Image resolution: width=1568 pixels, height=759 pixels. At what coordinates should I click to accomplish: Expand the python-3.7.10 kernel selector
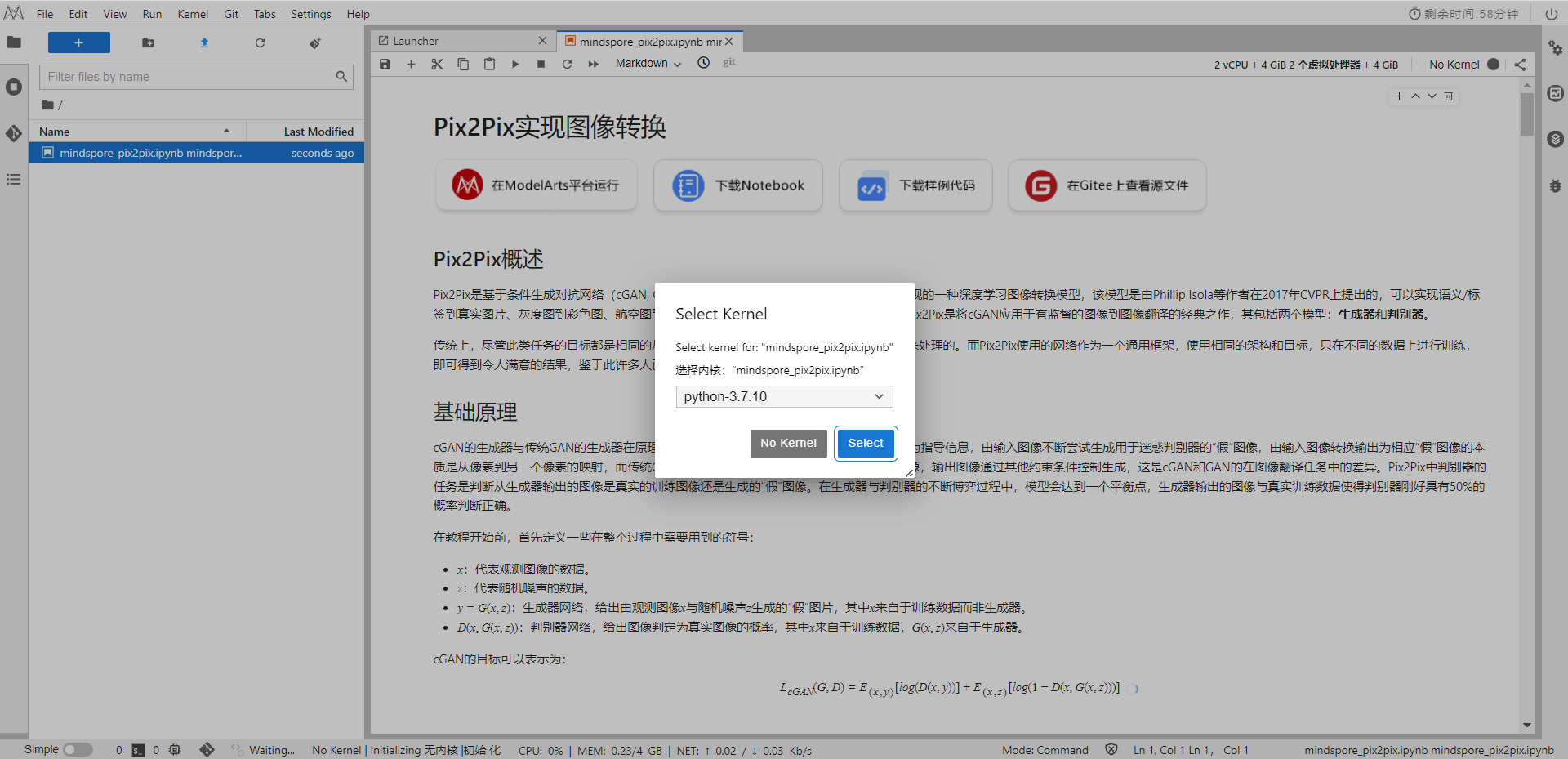[x=783, y=396]
